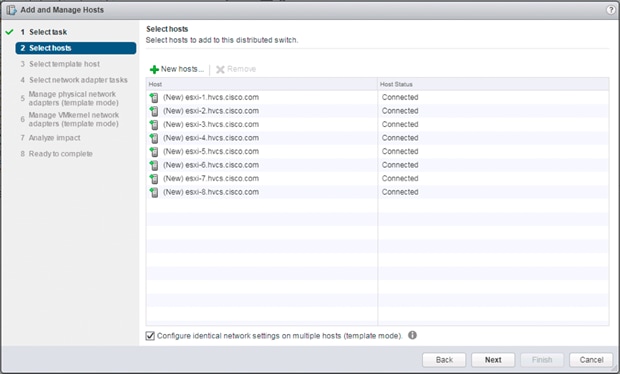Click the Select hosts heading text
The width and height of the screenshot is (620, 374).
(x=167, y=29)
